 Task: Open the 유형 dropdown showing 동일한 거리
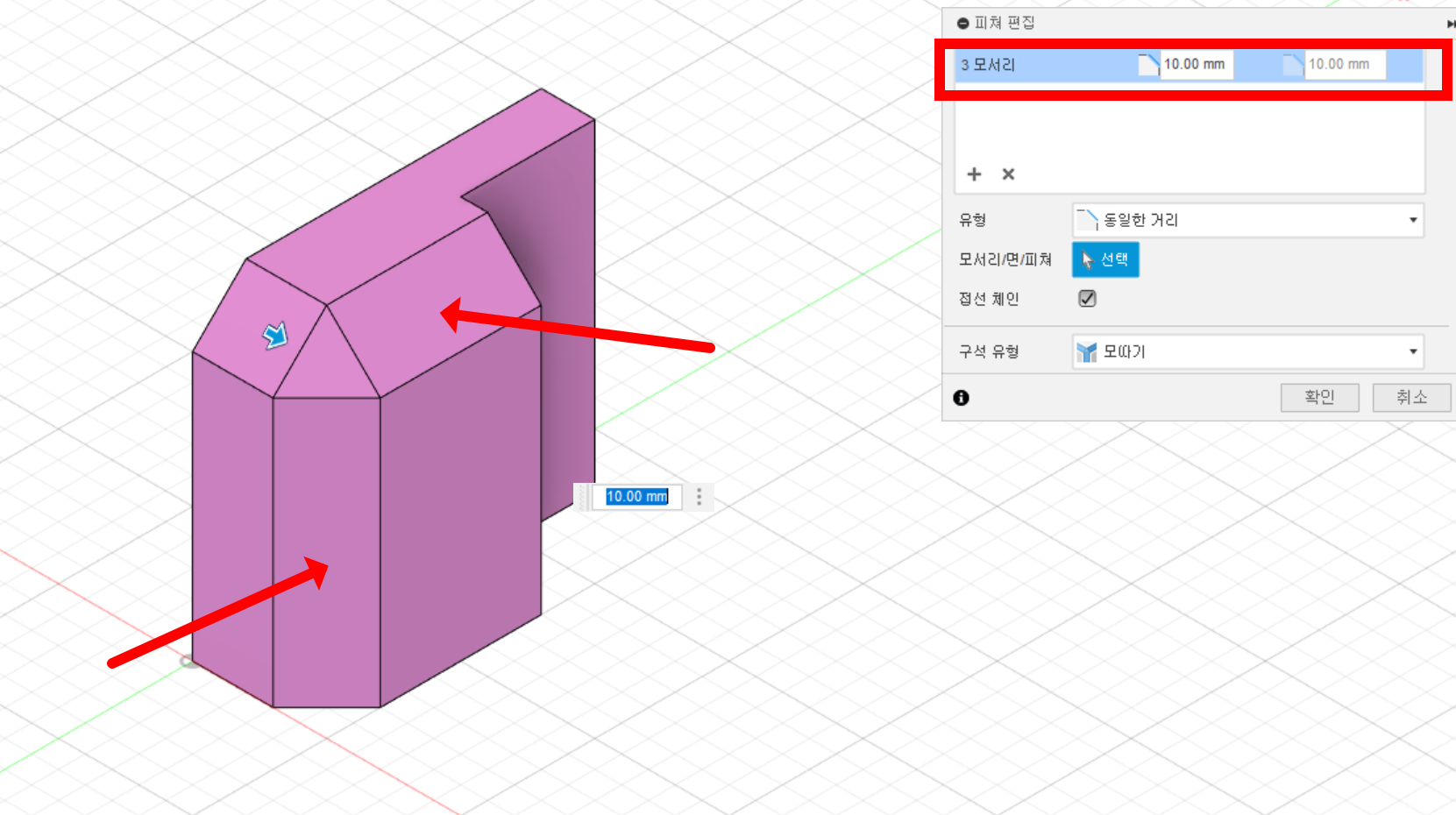click(1247, 220)
